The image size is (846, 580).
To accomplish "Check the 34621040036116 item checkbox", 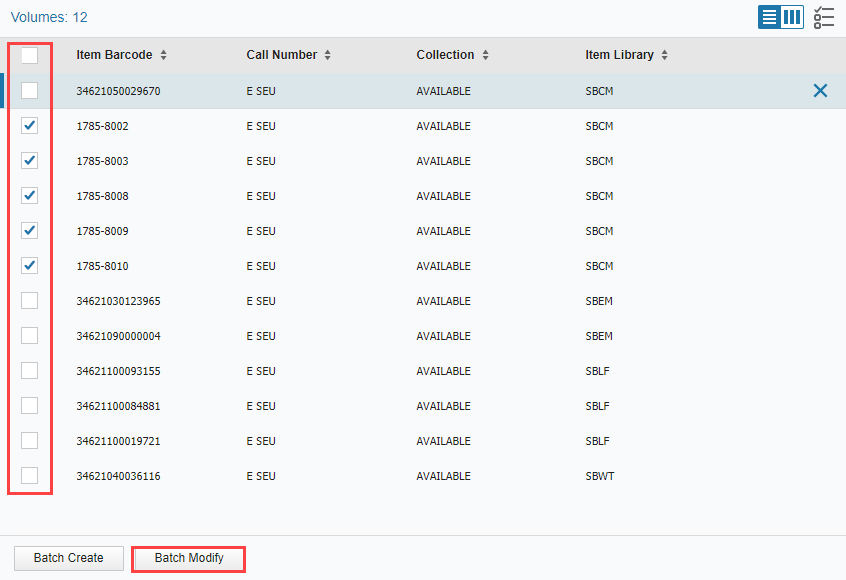I will click(x=30, y=475).
